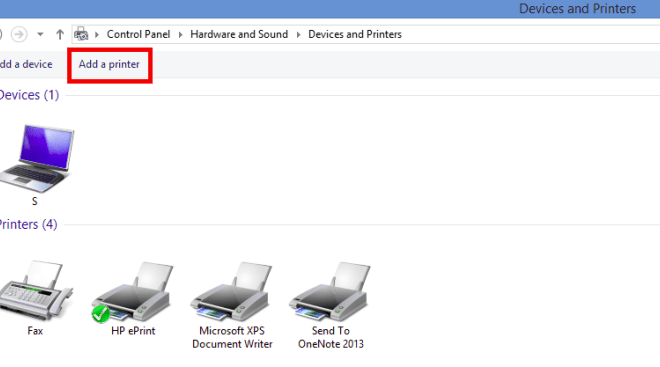Select the Microsoft XPS Document Writer icon
This screenshot has height=367, width=660.
pyautogui.click(x=231, y=291)
